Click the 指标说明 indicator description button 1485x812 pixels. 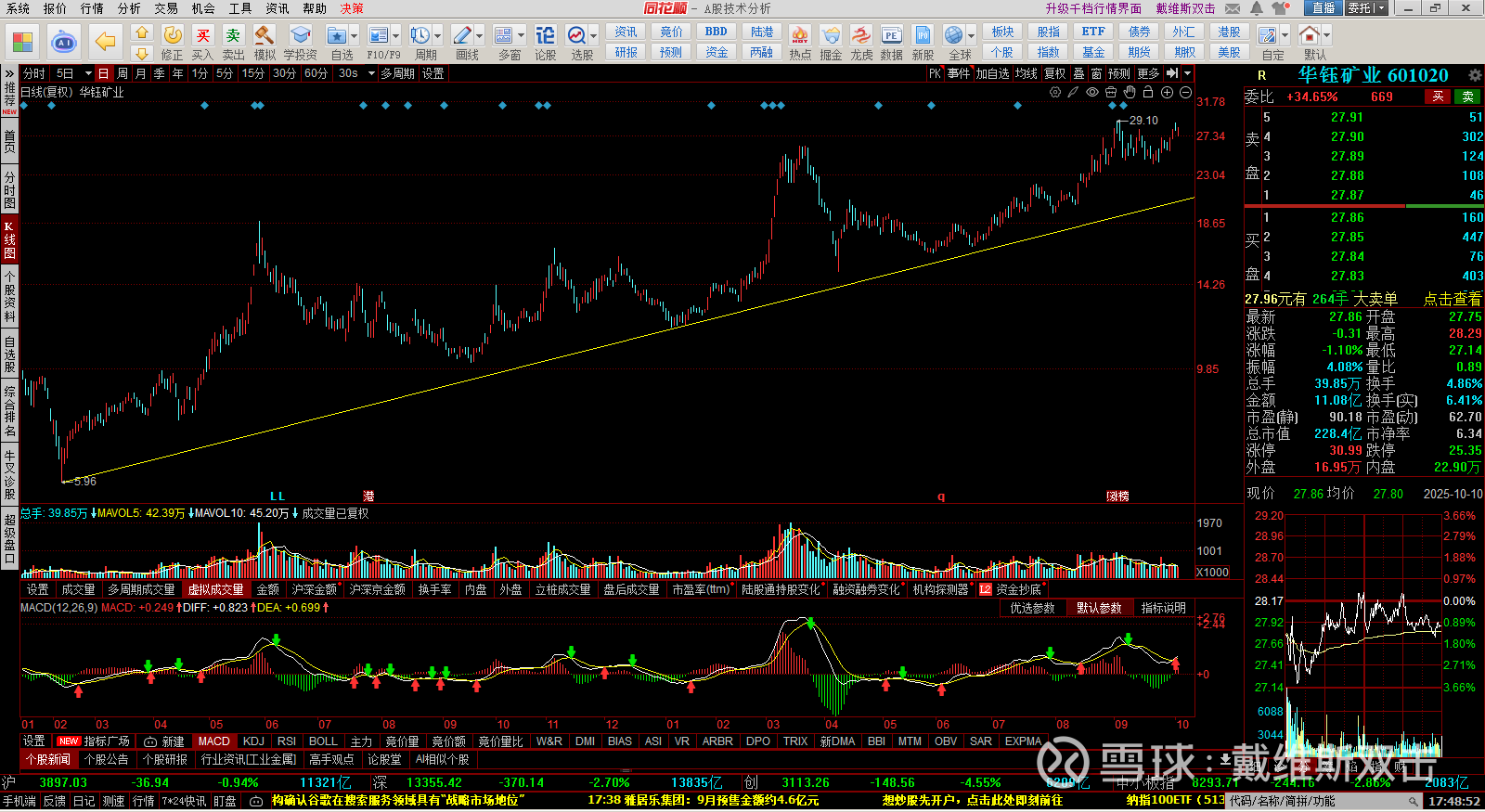coord(1164,608)
